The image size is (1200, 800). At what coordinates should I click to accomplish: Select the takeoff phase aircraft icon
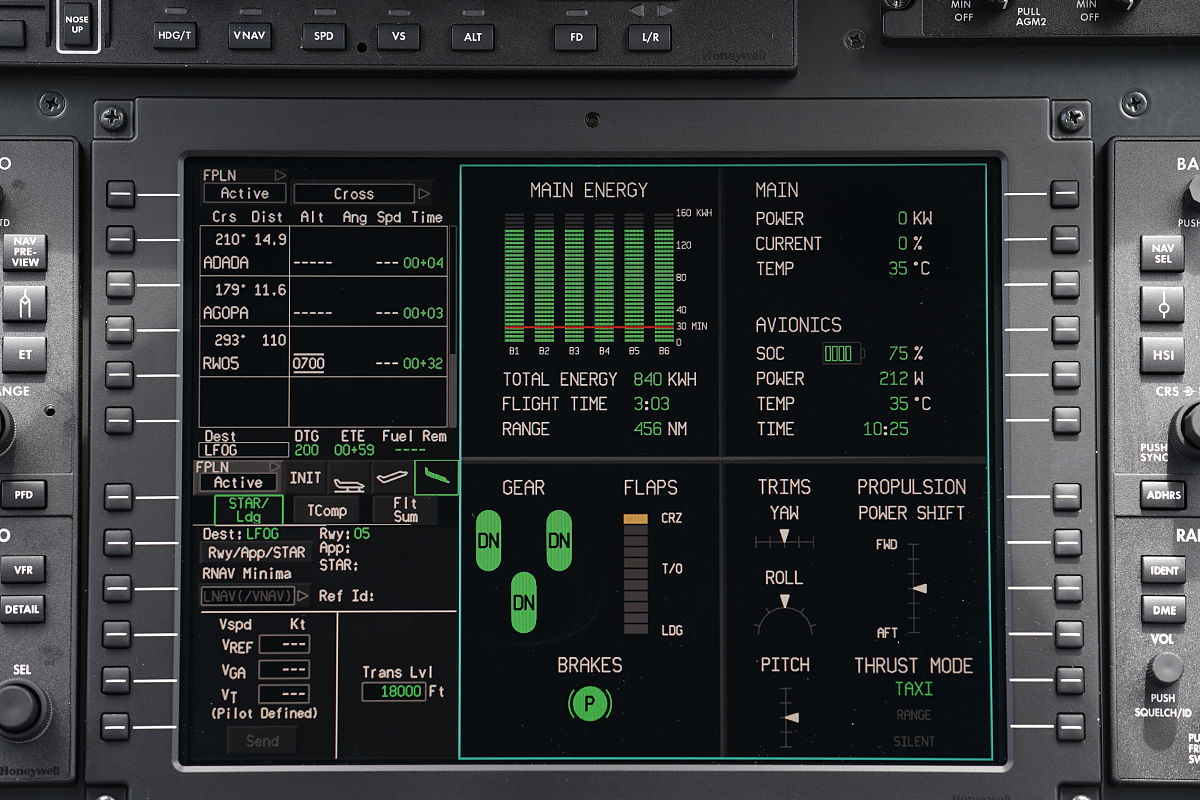point(349,479)
